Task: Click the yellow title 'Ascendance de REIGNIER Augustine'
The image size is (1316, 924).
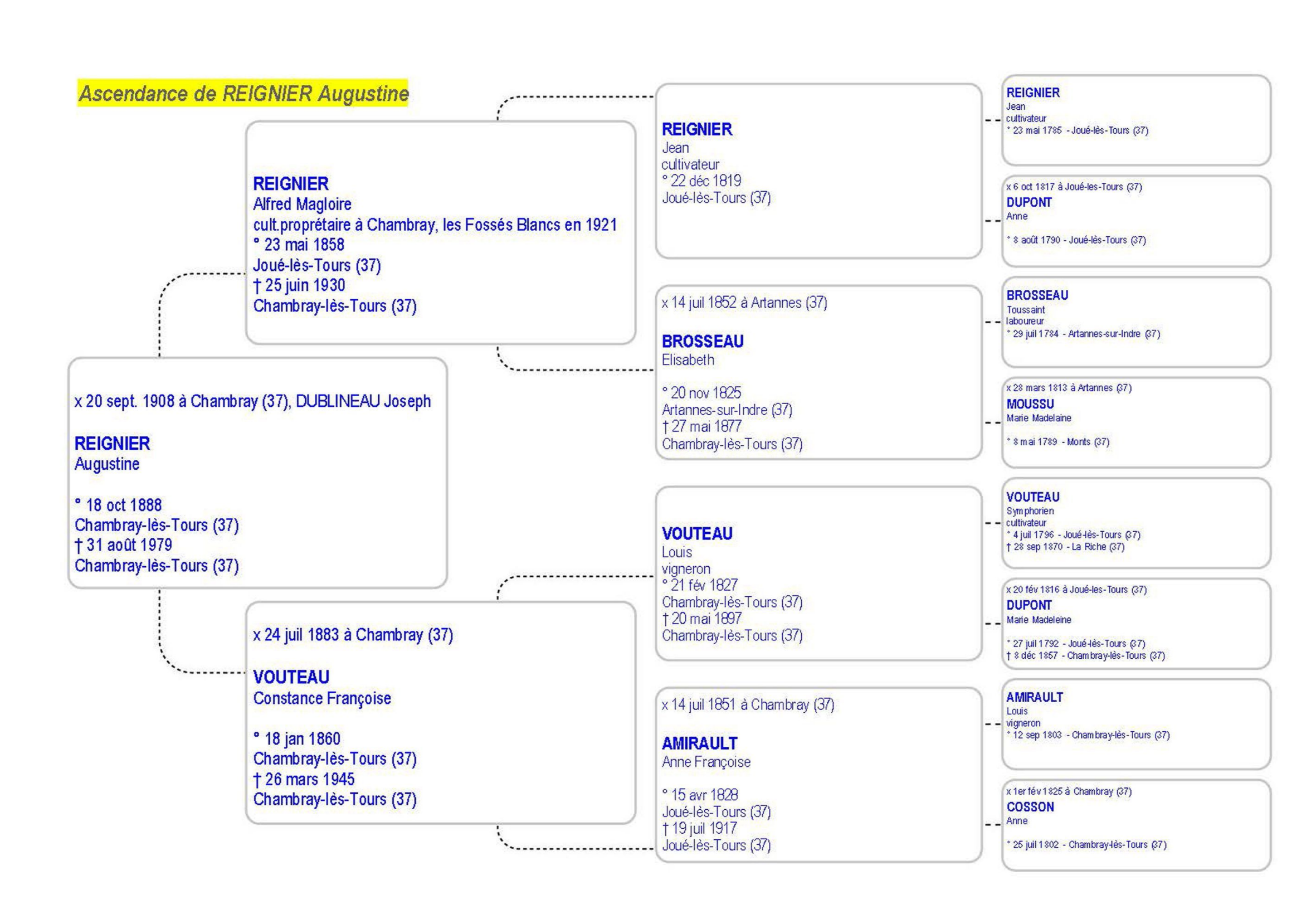Action: (x=243, y=94)
